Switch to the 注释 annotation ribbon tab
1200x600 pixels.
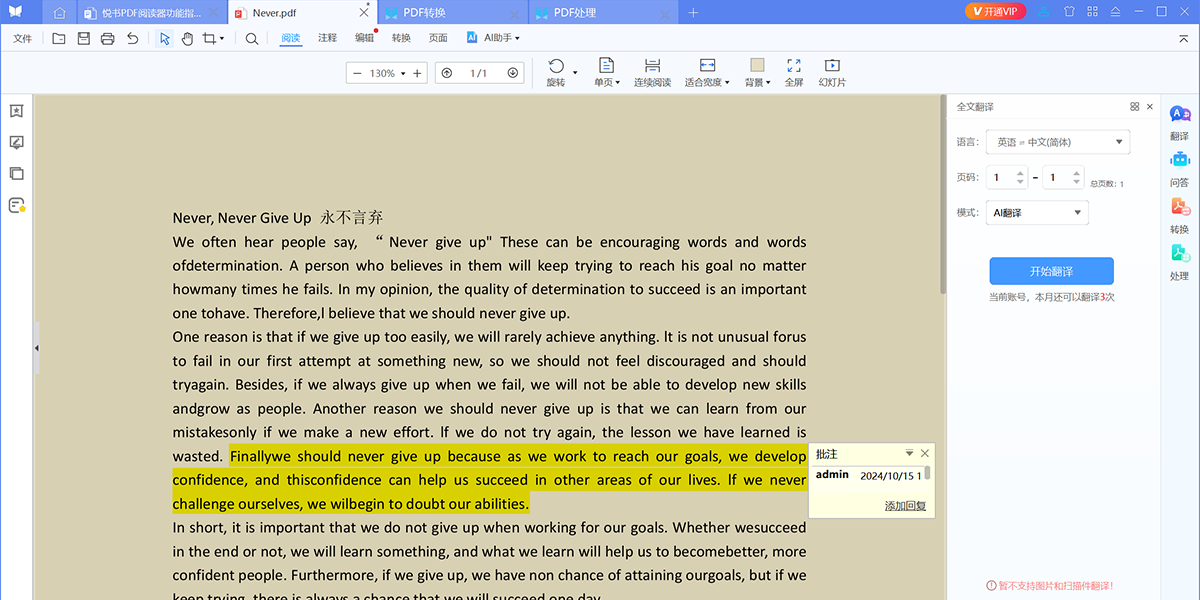[327, 38]
